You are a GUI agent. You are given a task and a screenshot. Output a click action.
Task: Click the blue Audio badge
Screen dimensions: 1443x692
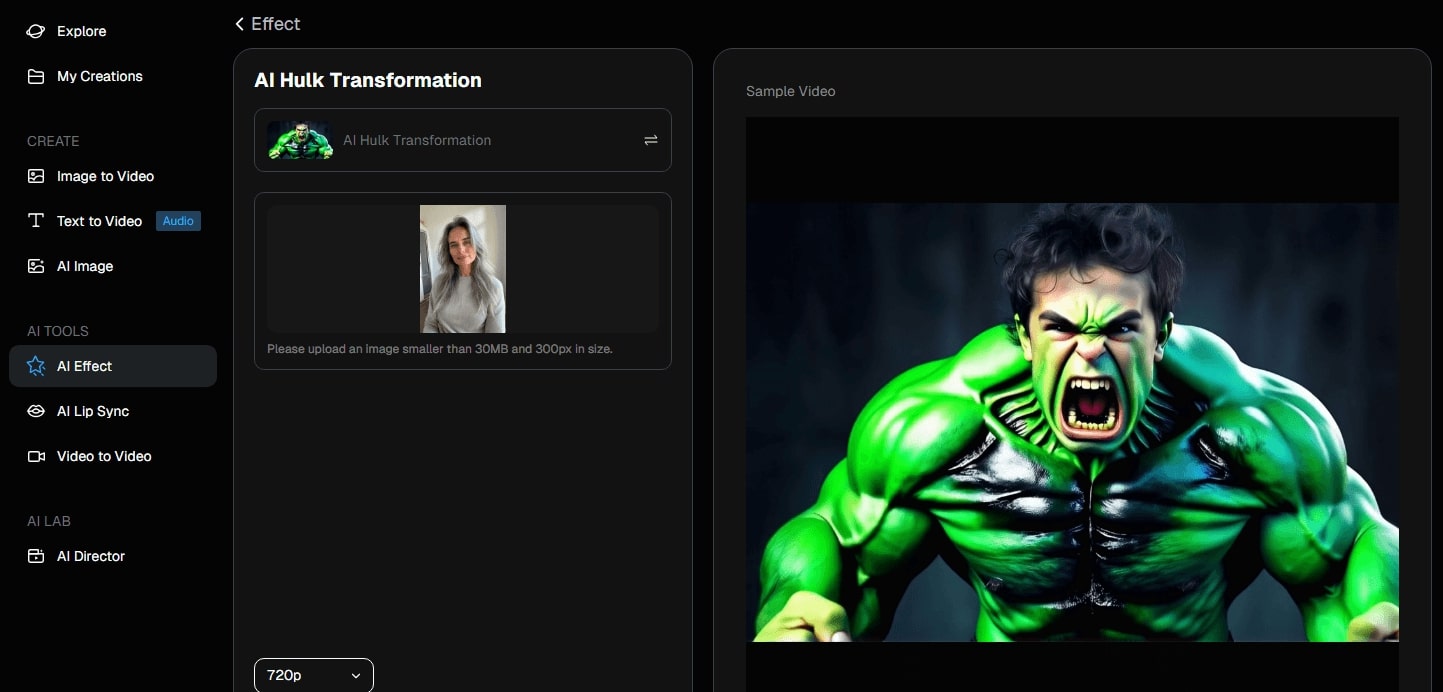pyautogui.click(x=178, y=221)
